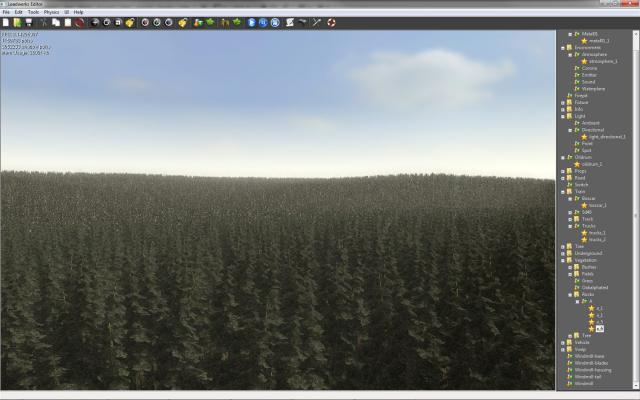
Task: Select the square scale tool icon
Action: click(x=118, y=22)
